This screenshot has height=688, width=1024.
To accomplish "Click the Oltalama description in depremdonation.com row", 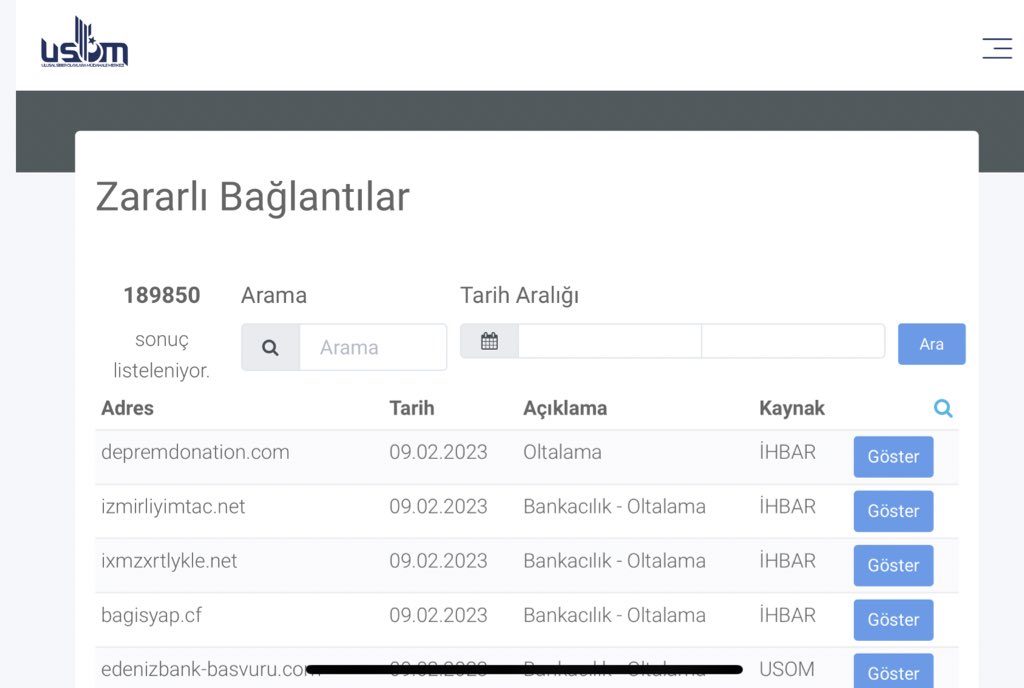I will tap(562, 452).
